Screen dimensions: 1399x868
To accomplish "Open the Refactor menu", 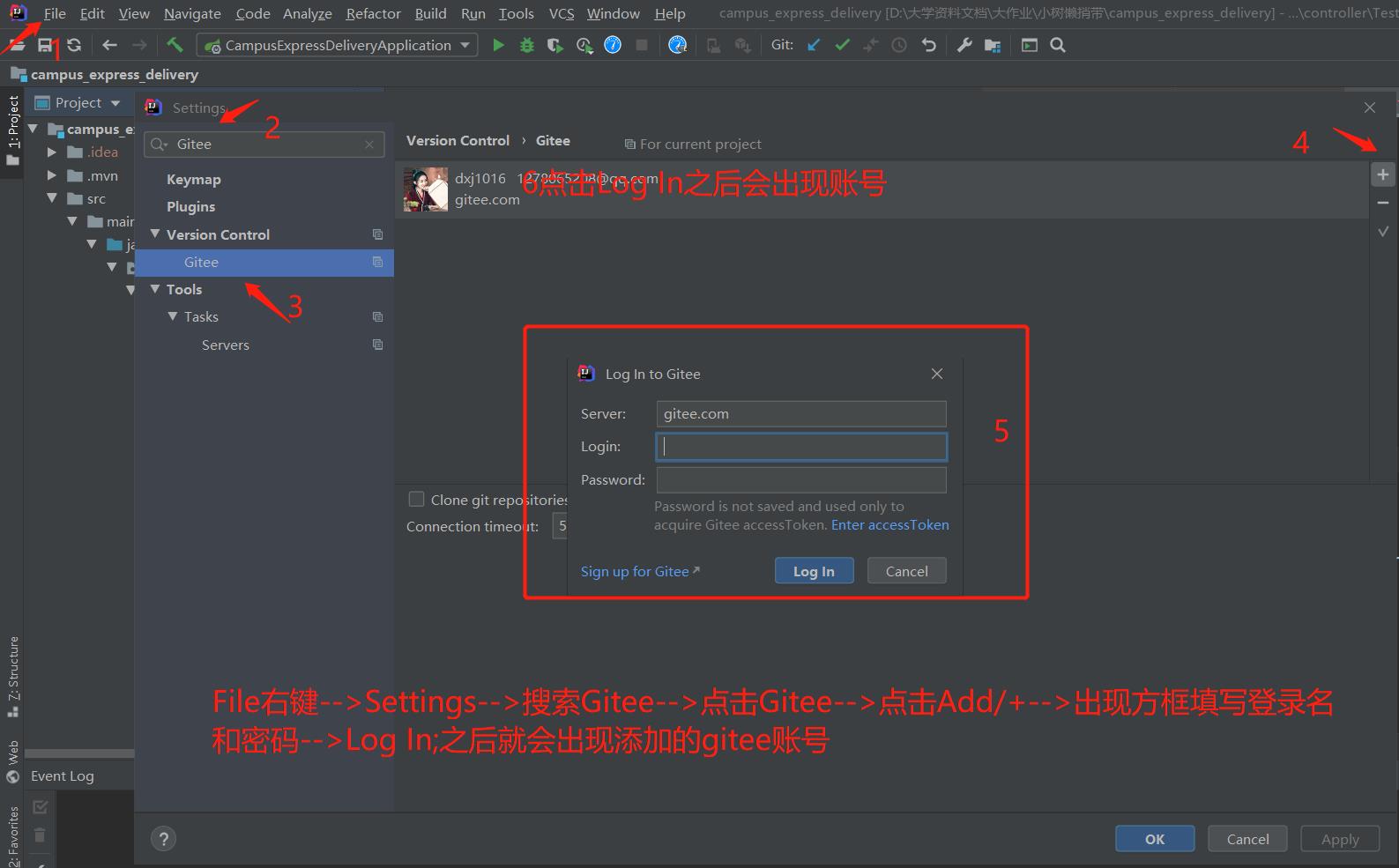I will tap(373, 14).
